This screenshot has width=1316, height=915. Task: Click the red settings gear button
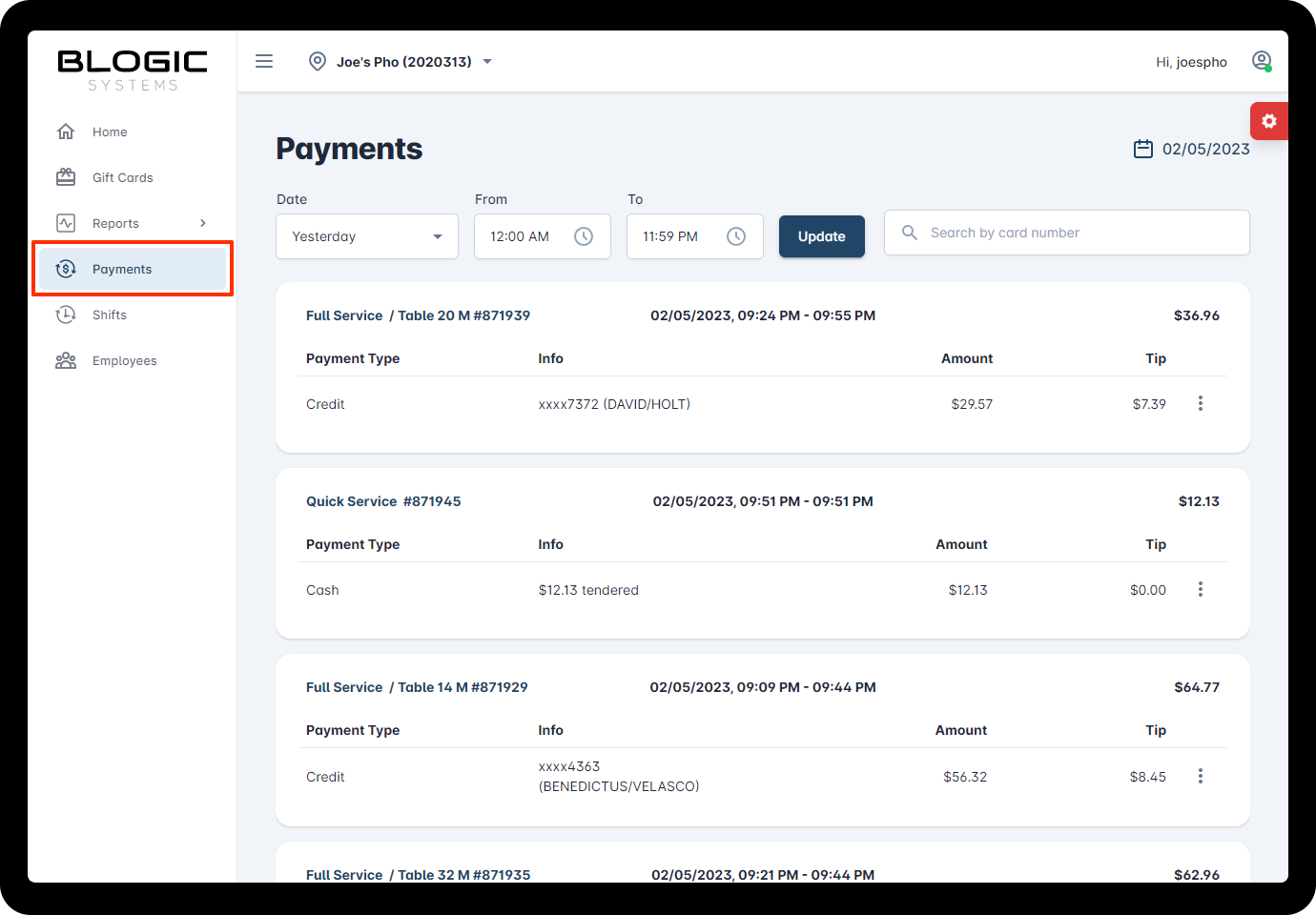pos(1268,121)
